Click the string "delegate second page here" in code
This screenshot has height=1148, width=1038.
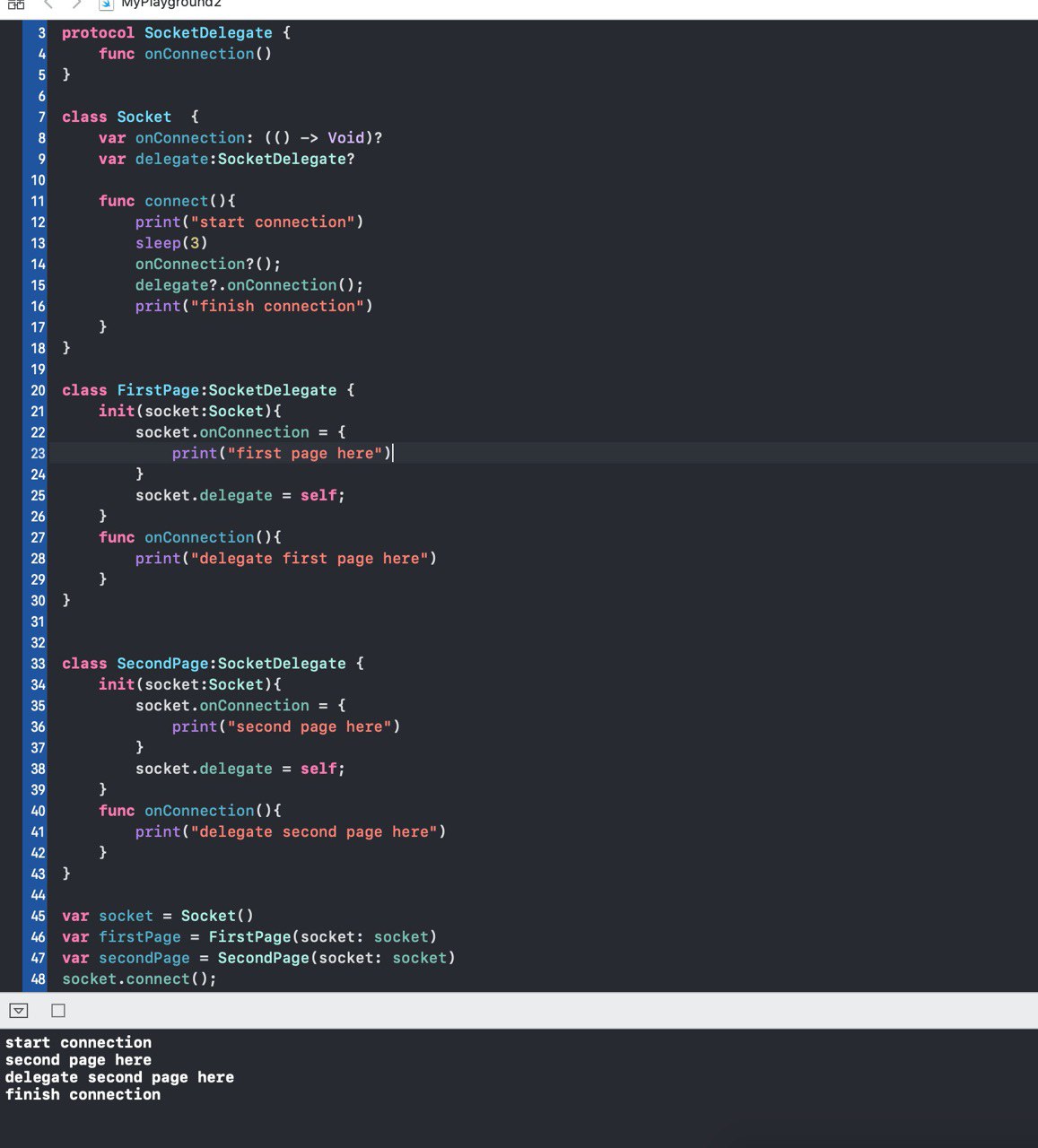[314, 832]
